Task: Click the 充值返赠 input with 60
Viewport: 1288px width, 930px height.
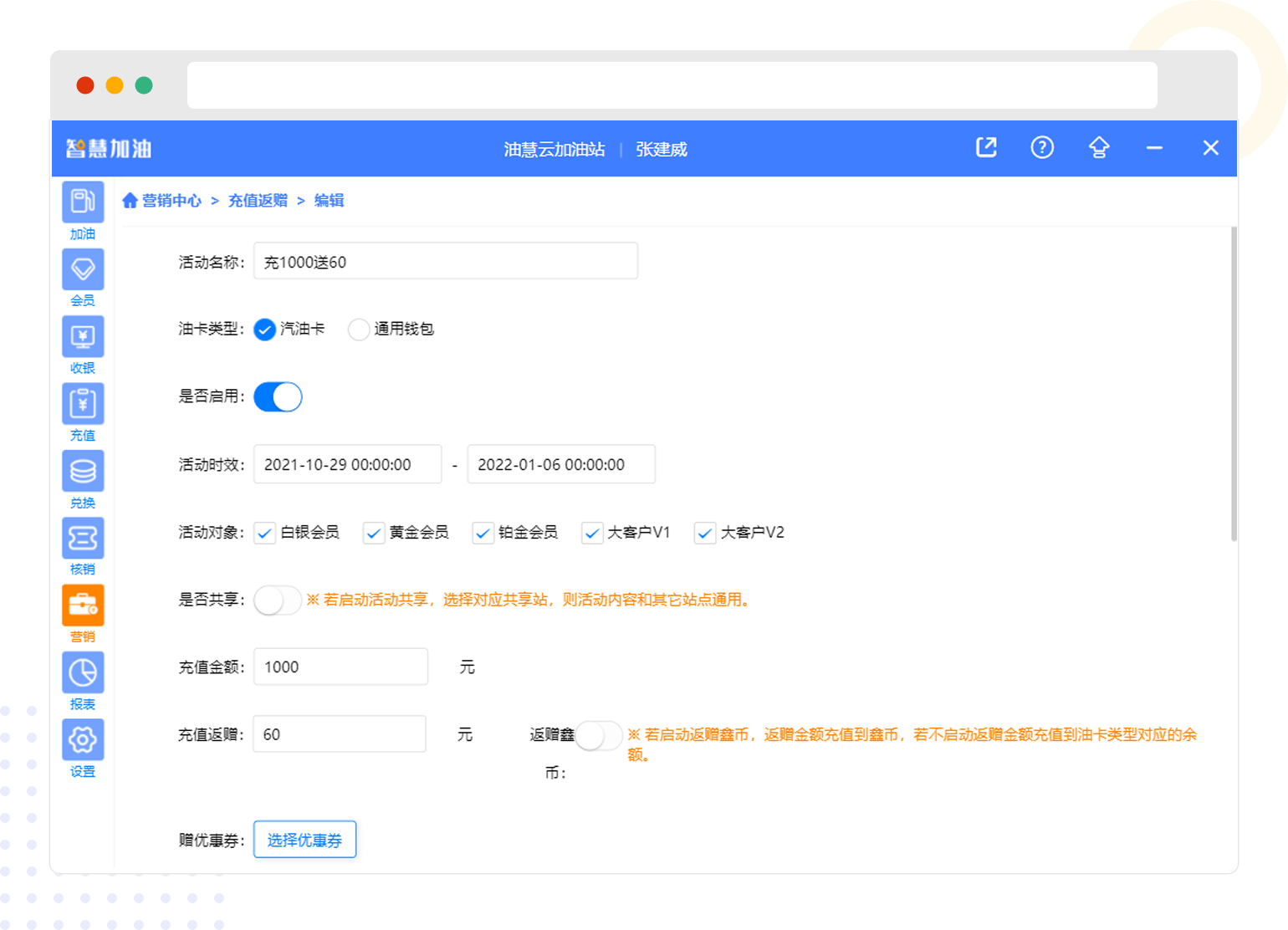Action: tap(340, 733)
